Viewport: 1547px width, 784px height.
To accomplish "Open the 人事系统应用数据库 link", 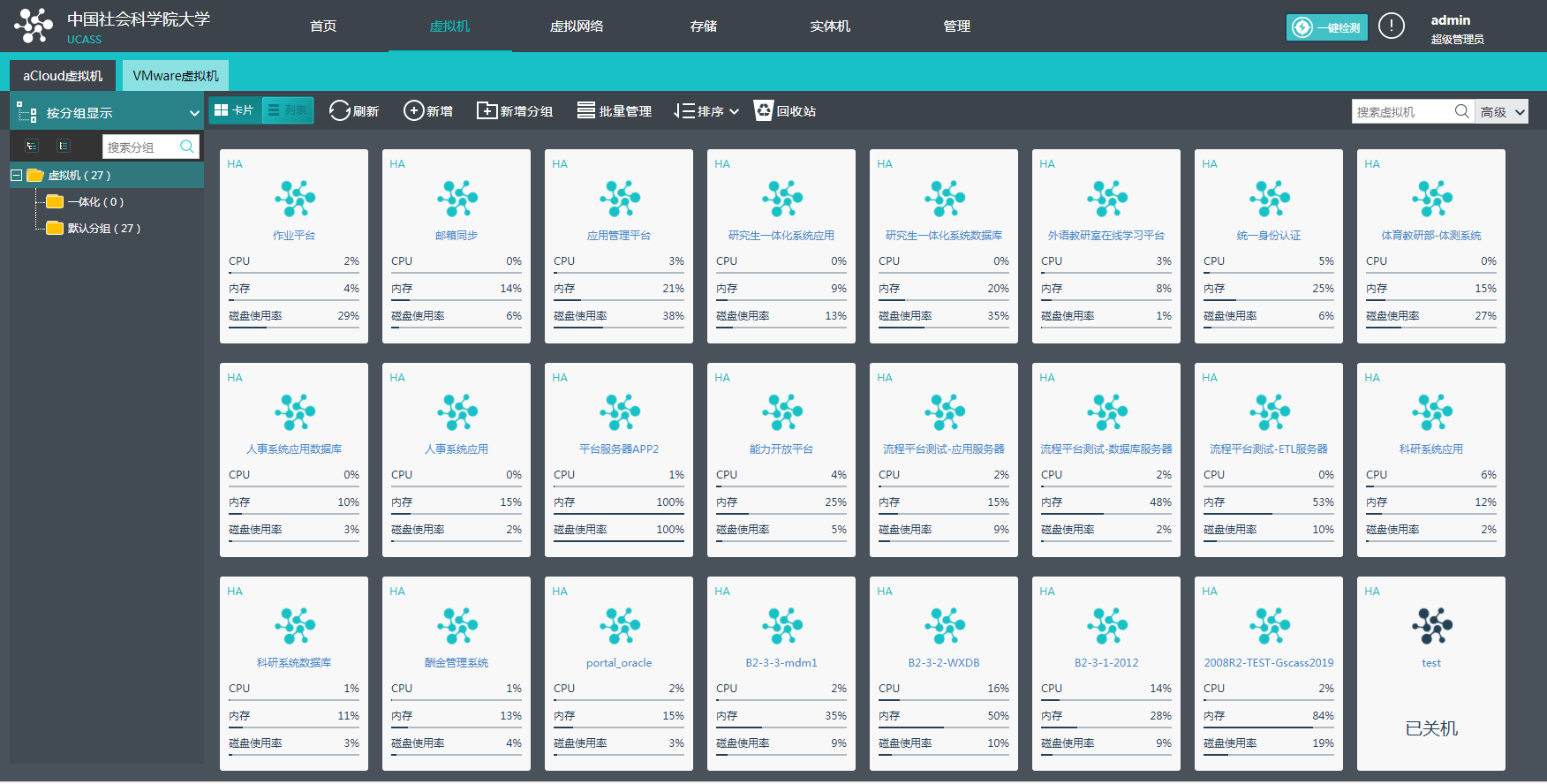I will (x=294, y=449).
